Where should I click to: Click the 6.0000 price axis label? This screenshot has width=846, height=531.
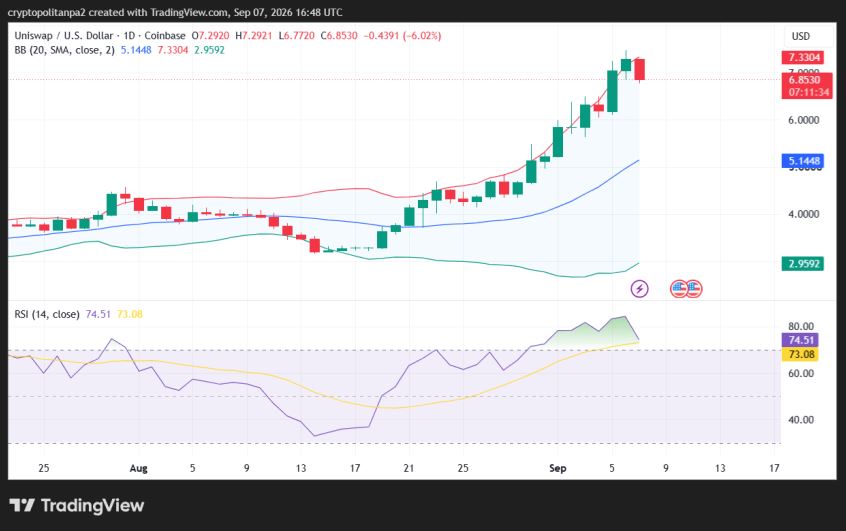(803, 120)
